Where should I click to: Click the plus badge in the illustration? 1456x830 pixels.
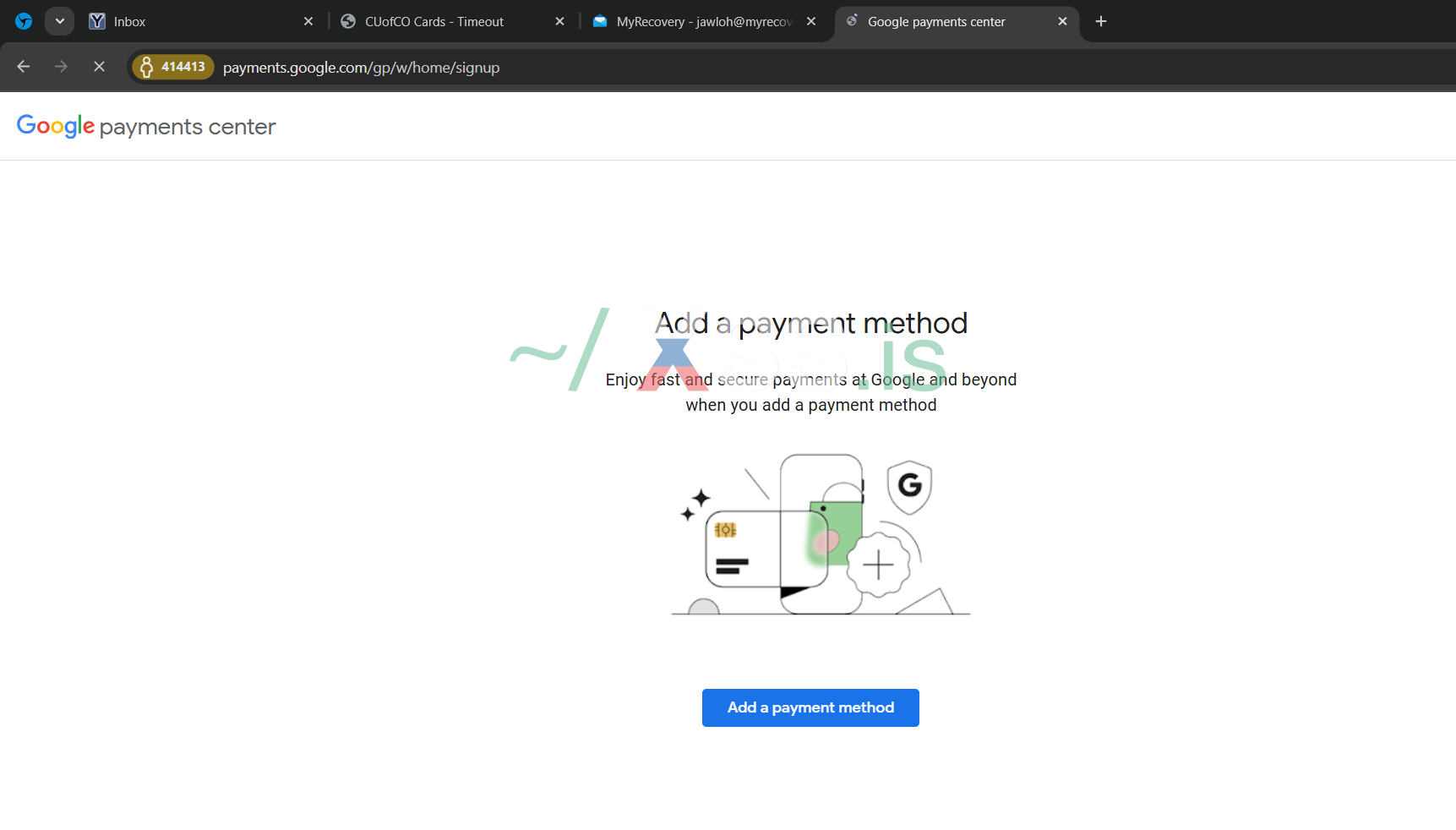coord(879,565)
